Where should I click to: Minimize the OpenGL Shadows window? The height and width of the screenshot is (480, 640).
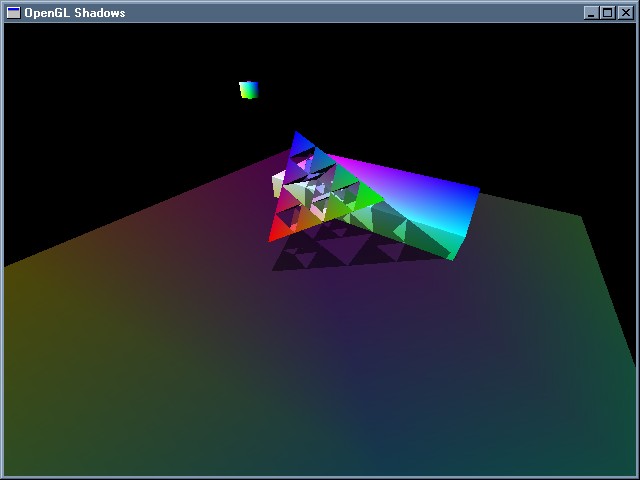coord(591,13)
